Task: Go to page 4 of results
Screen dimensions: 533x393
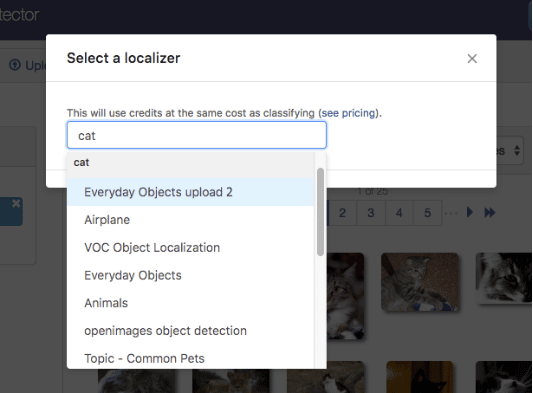Action: tap(399, 213)
